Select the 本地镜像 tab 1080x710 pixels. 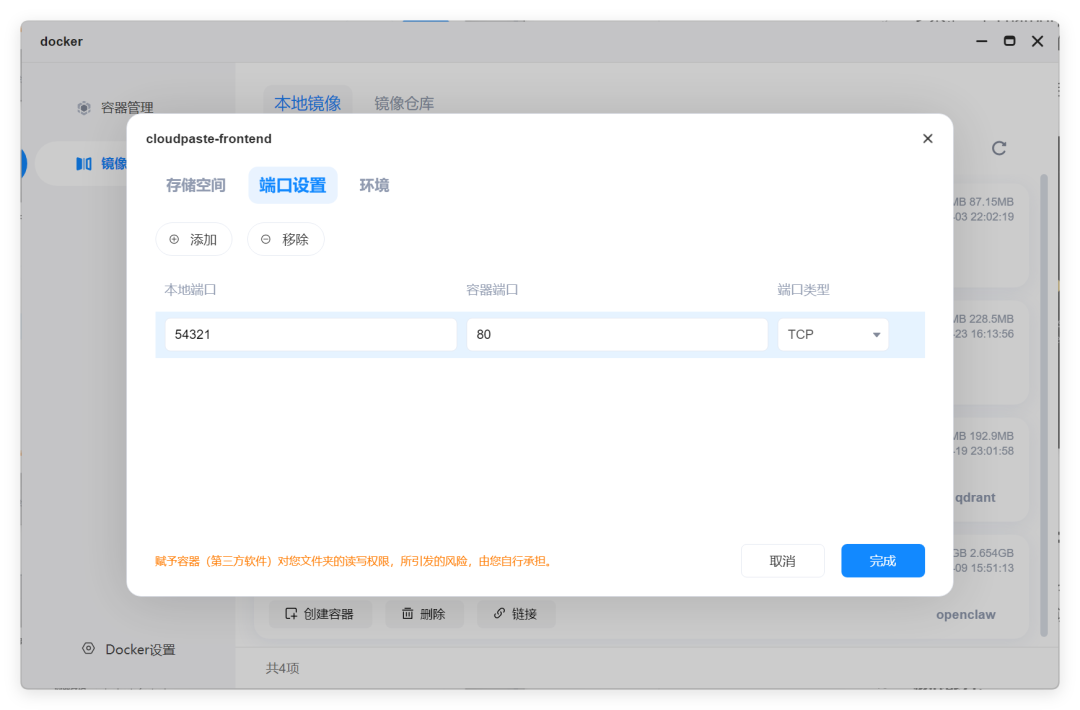tap(307, 103)
